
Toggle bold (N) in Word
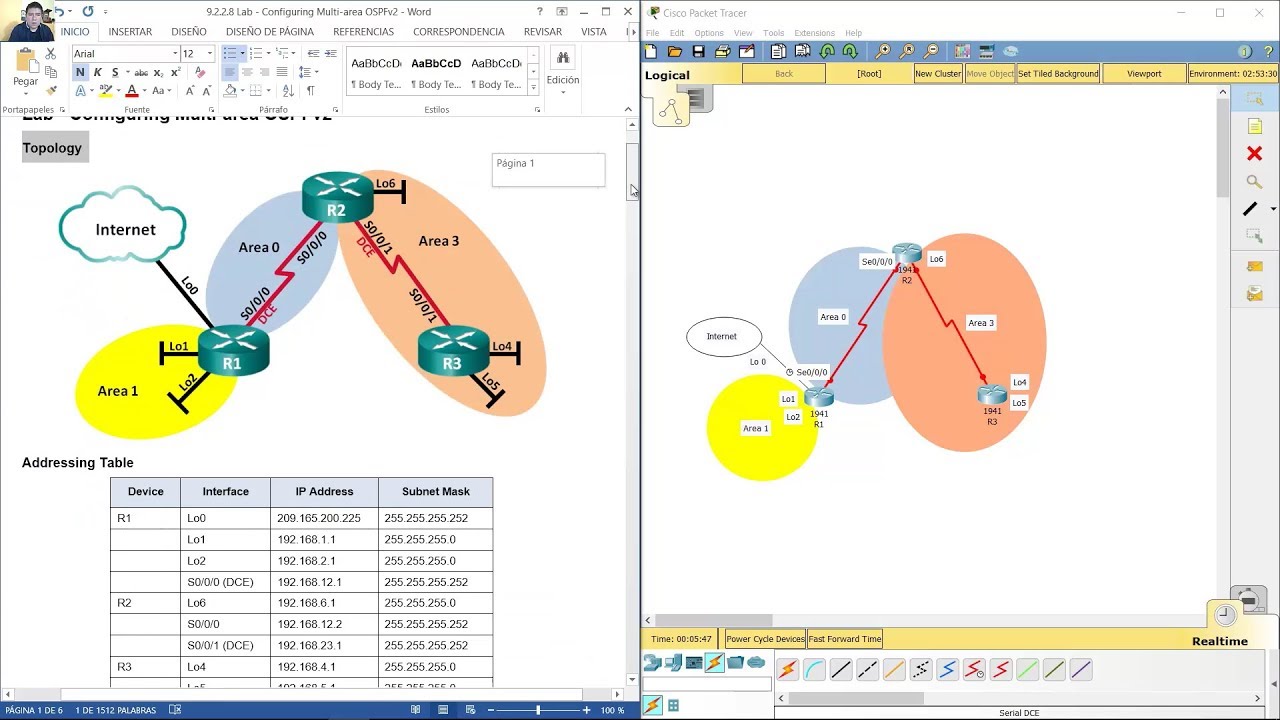pos(80,72)
